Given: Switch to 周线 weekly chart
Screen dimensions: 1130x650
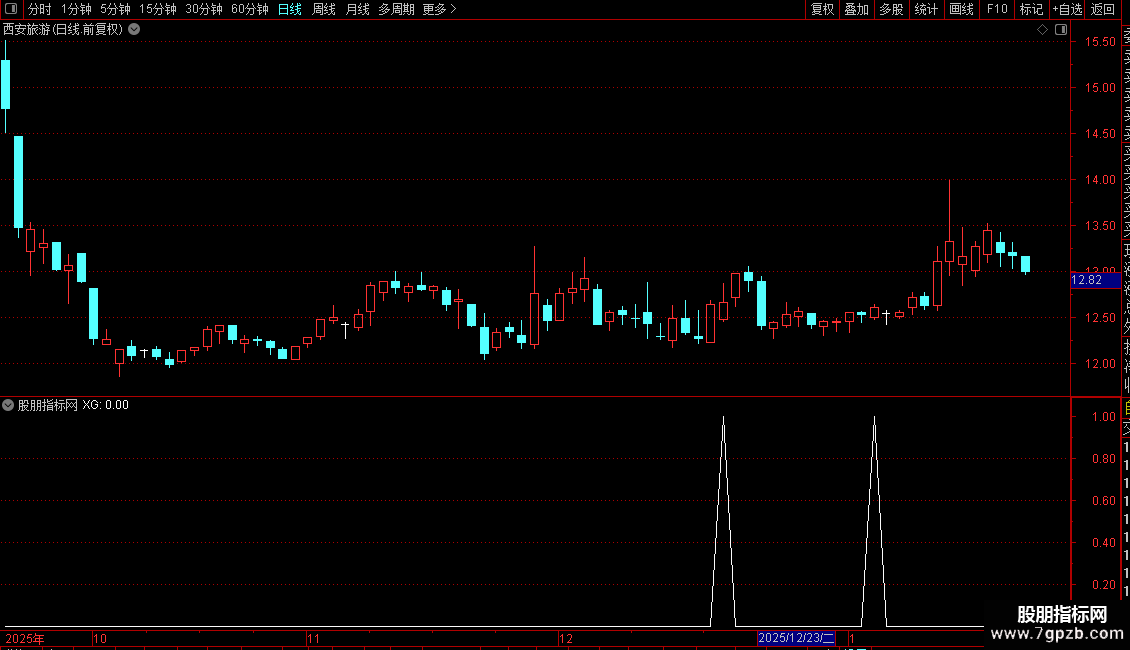Looking at the screenshot, I should coord(324,9).
